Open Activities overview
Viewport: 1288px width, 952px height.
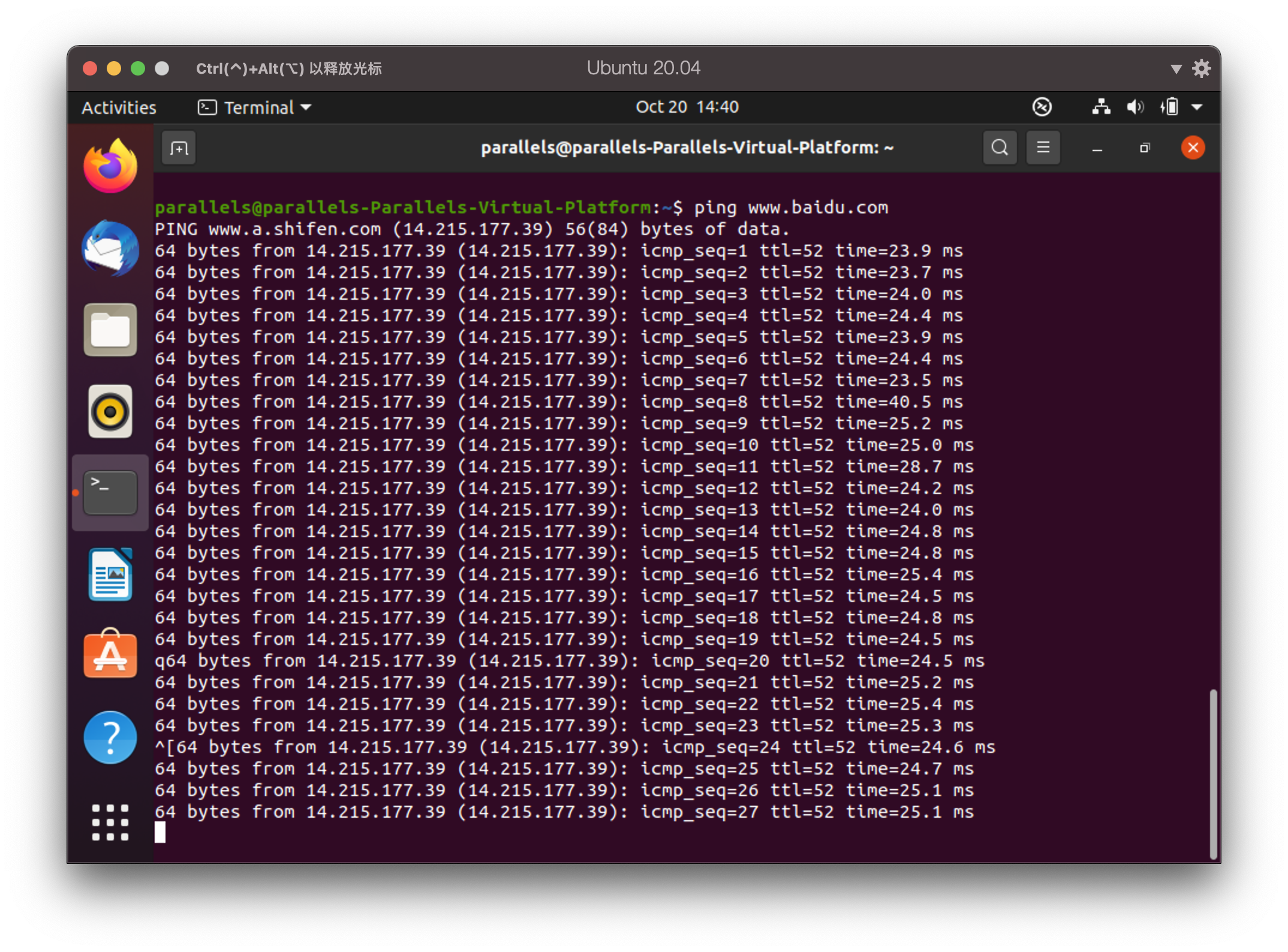click(x=119, y=107)
